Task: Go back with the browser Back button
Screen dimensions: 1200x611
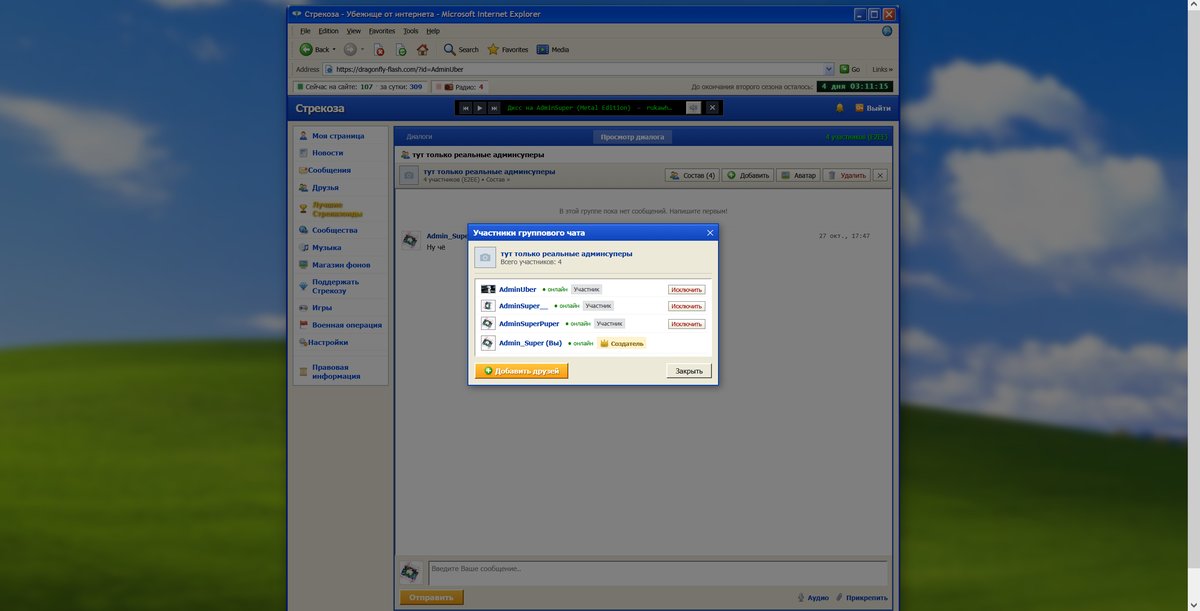Action: pyautogui.click(x=315, y=49)
